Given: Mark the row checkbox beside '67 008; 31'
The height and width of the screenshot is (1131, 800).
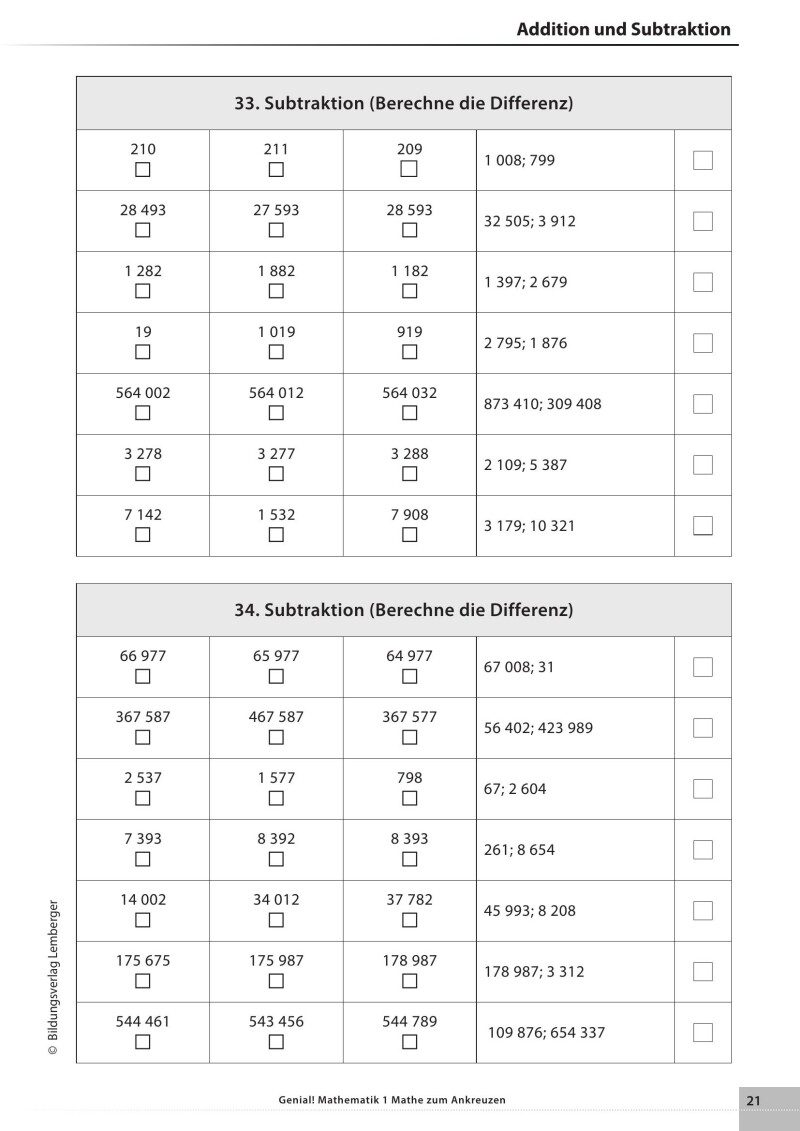Looking at the screenshot, I should click(703, 667).
